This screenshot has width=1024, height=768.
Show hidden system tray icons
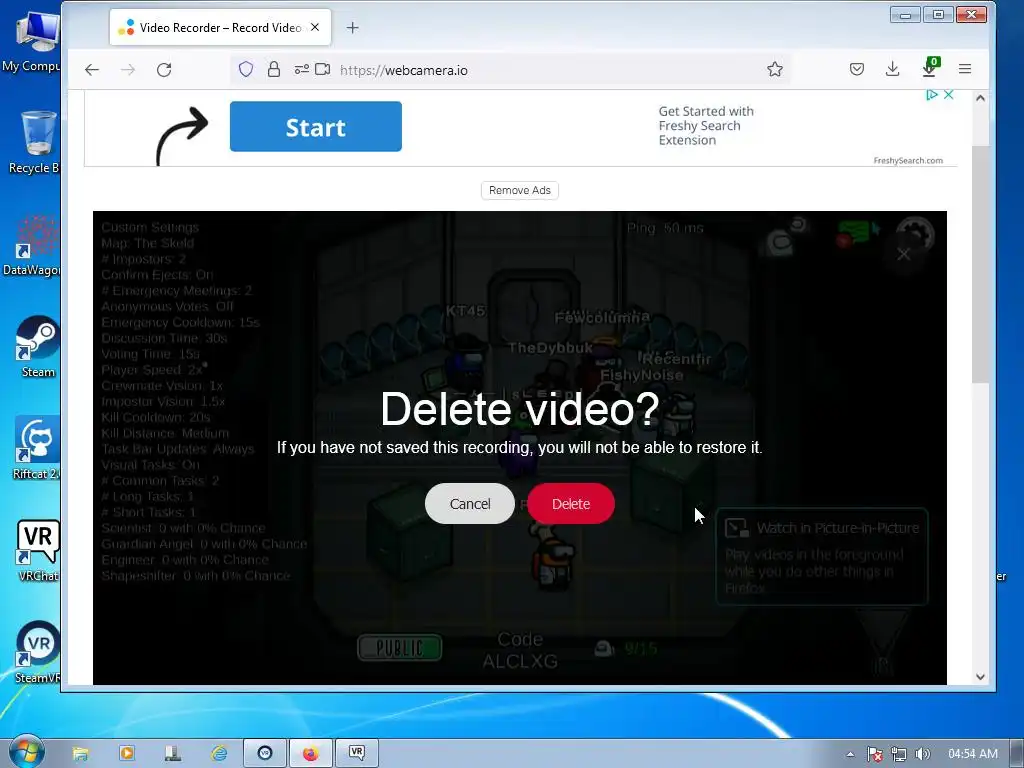coord(850,754)
